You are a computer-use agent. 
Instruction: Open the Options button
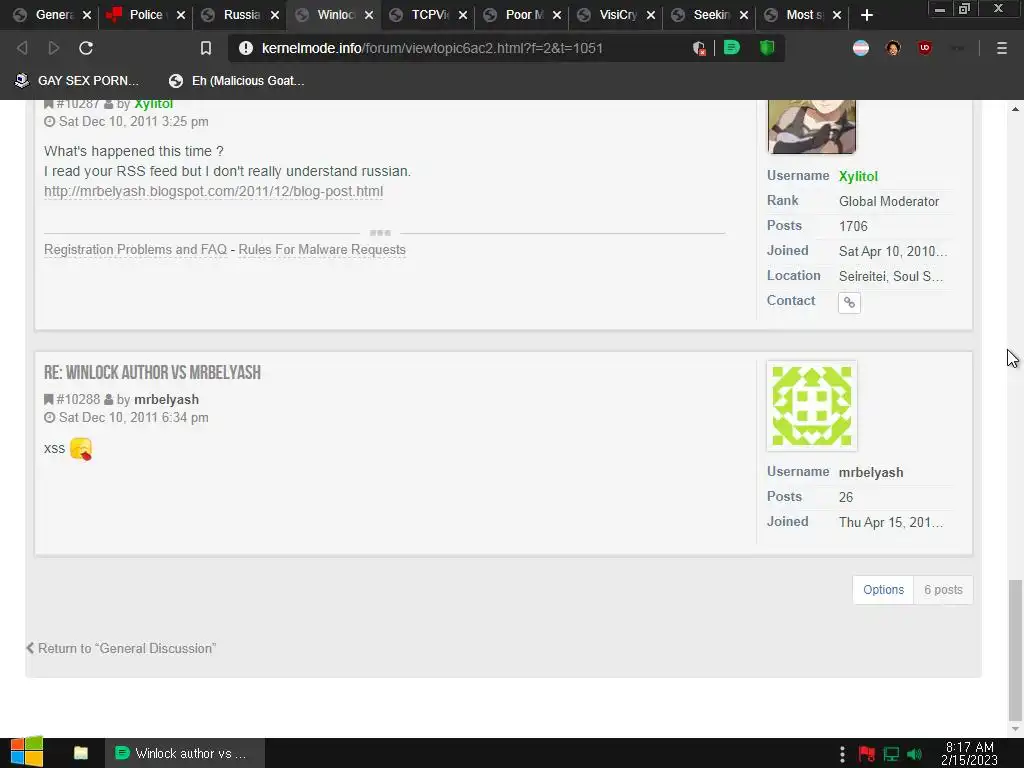point(883,590)
